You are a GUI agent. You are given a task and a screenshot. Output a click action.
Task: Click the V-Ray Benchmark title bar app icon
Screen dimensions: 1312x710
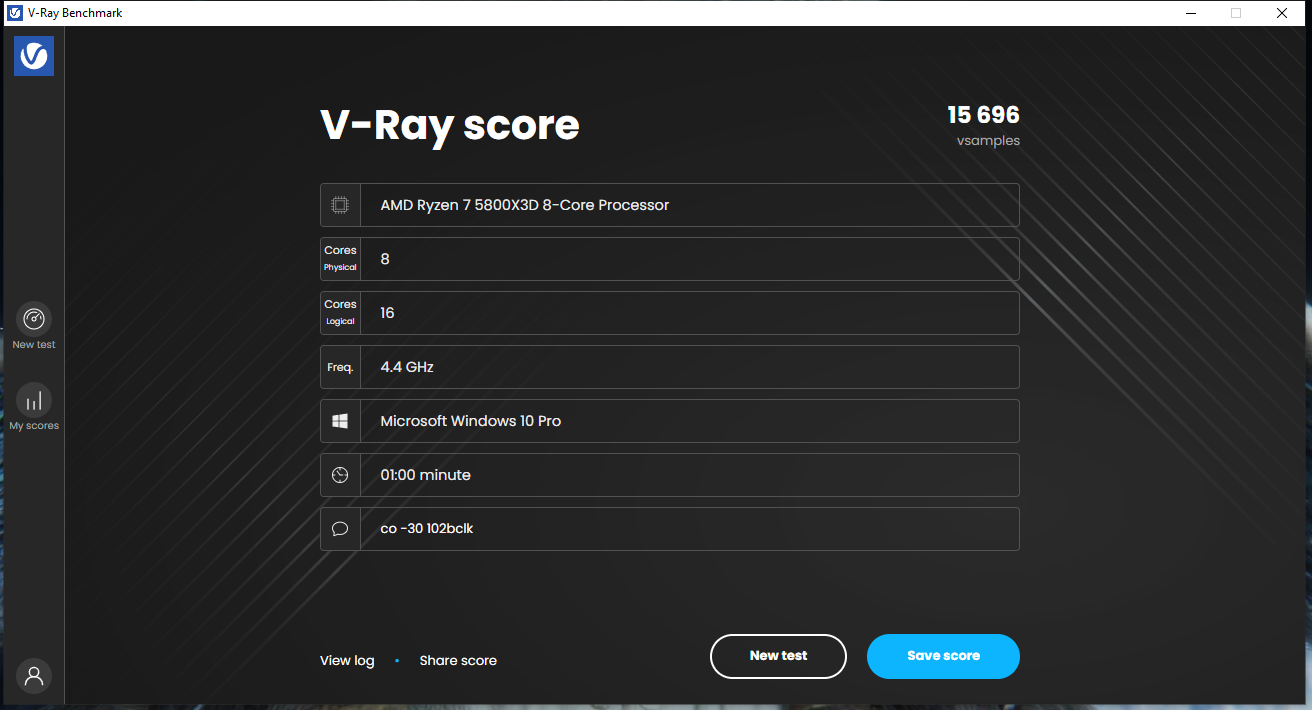(15, 13)
